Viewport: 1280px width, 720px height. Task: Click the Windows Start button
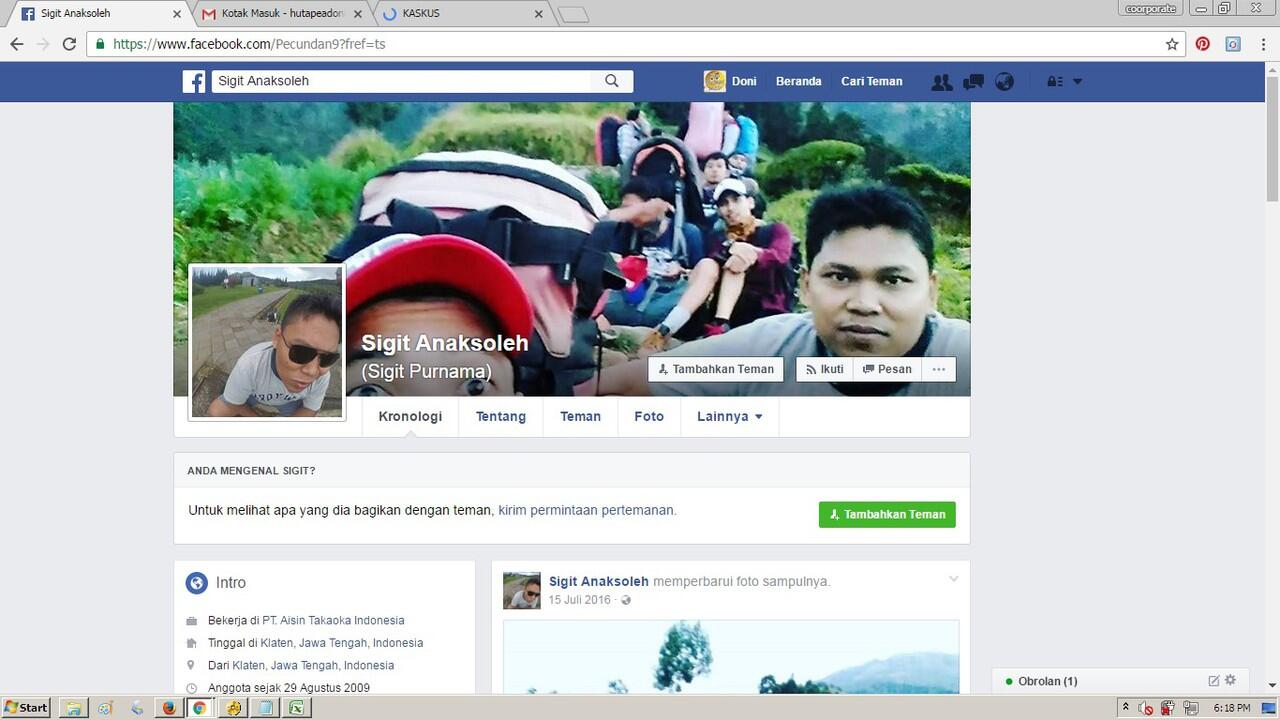(x=26, y=708)
